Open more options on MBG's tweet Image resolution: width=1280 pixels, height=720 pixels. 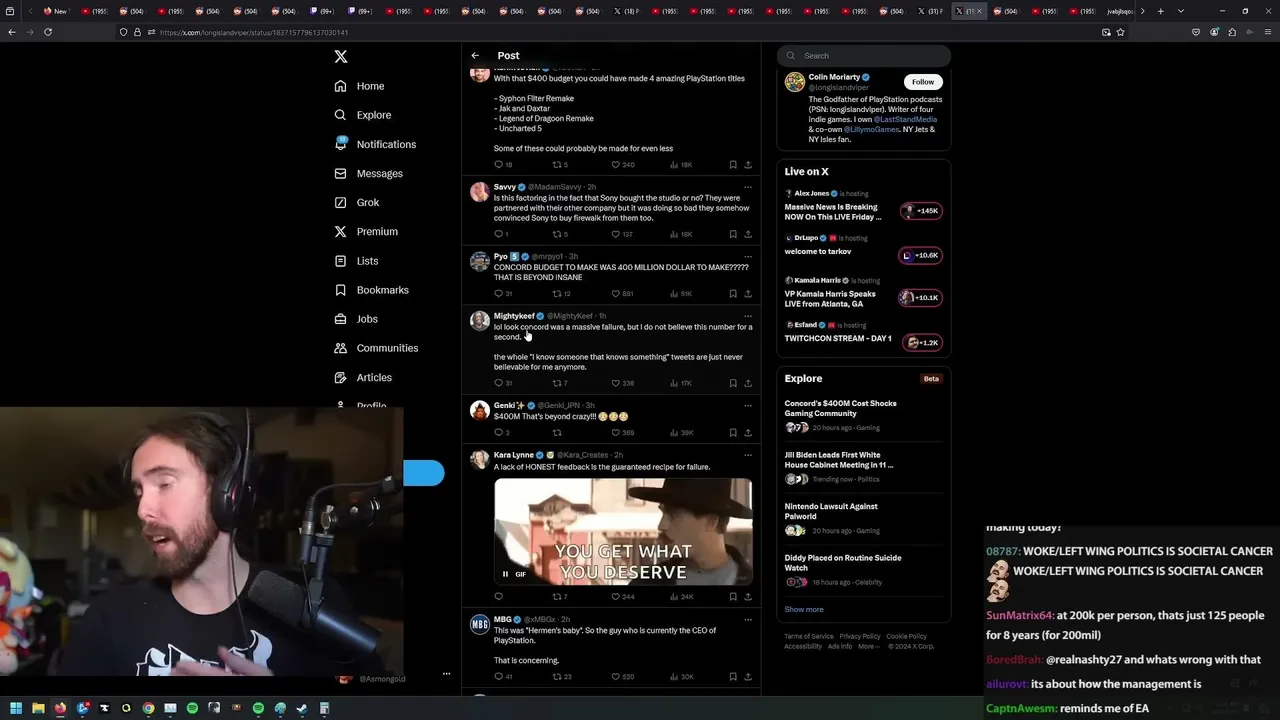click(x=747, y=620)
